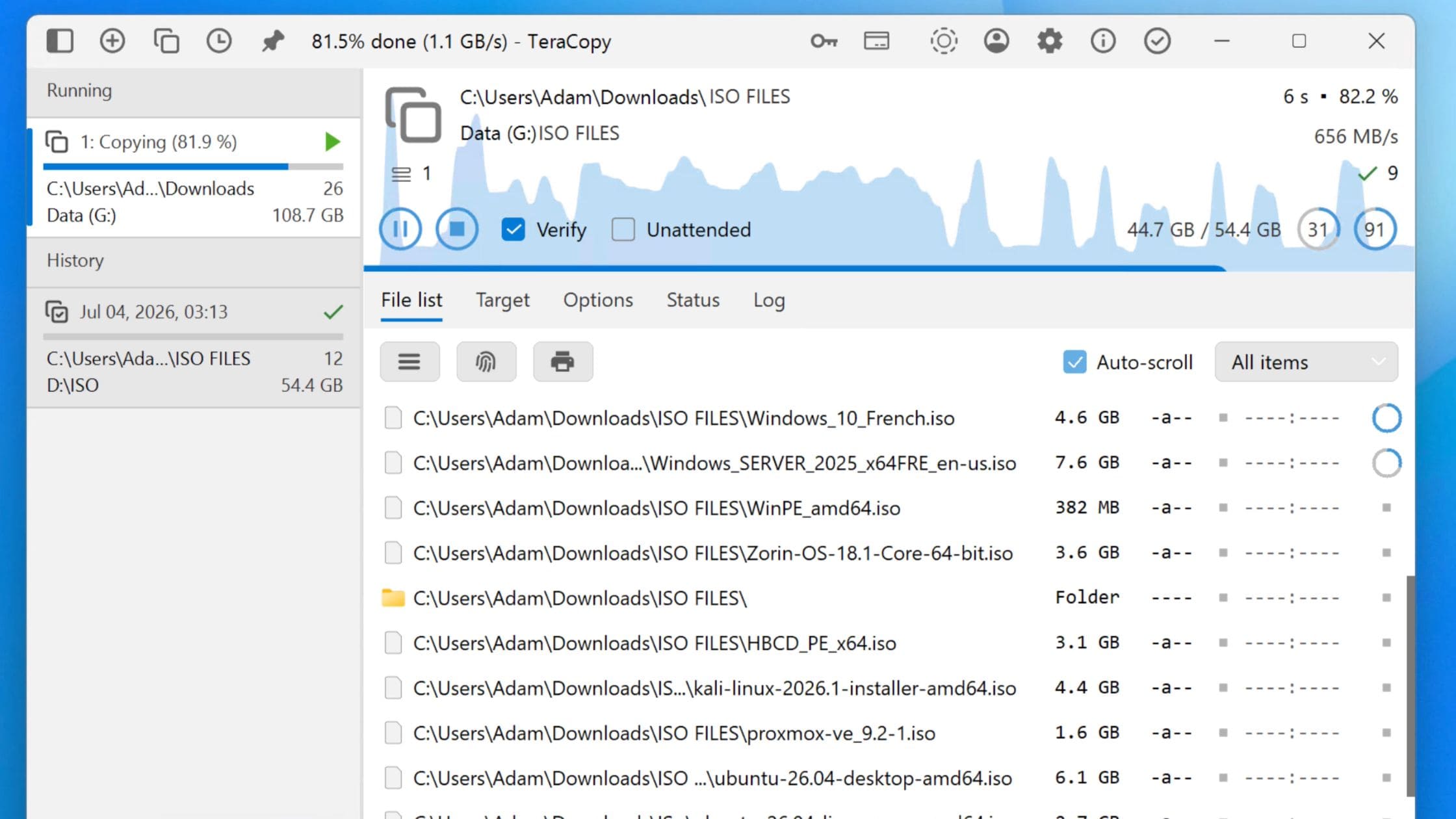Click the yellow ISO FILES folder icon
Viewport: 1456px width, 819px height.
pos(393,597)
